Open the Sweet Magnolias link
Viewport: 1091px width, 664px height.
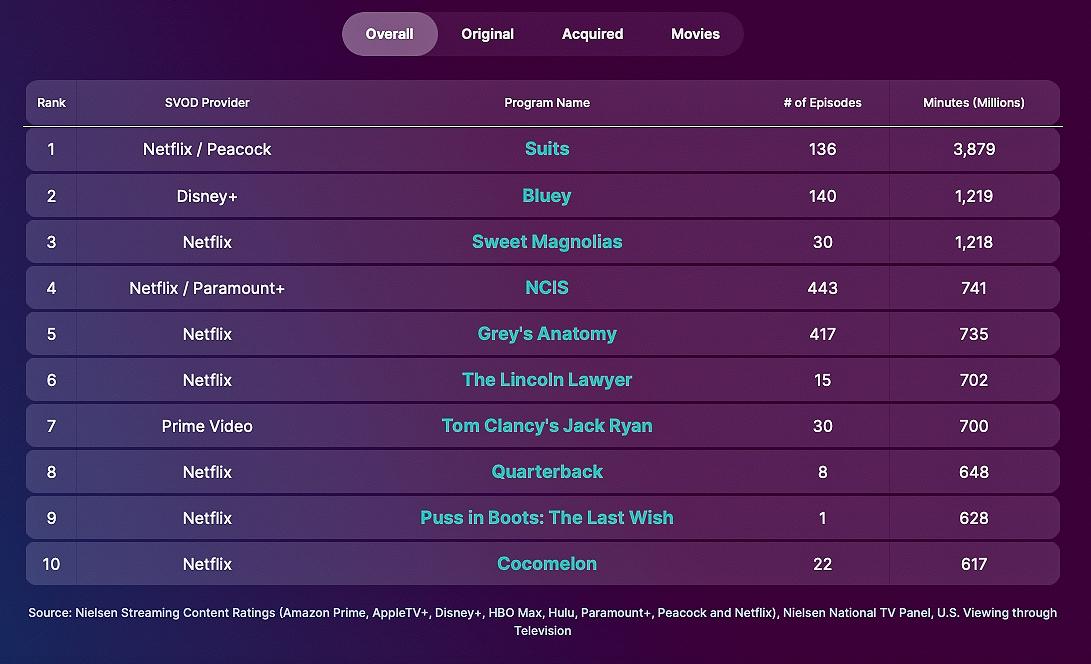(x=547, y=242)
